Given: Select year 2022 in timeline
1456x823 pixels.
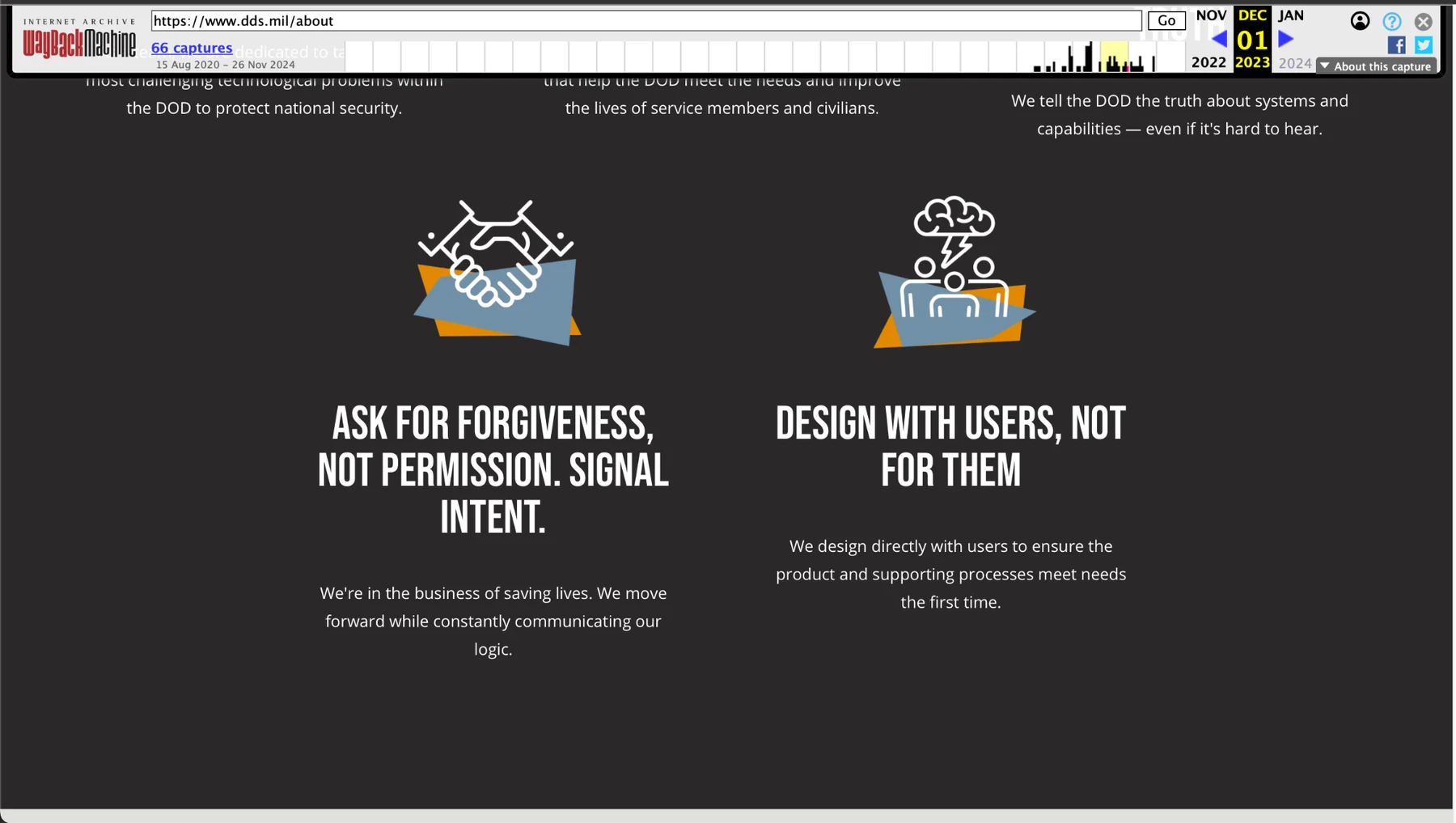Looking at the screenshot, I should 1208,63.
